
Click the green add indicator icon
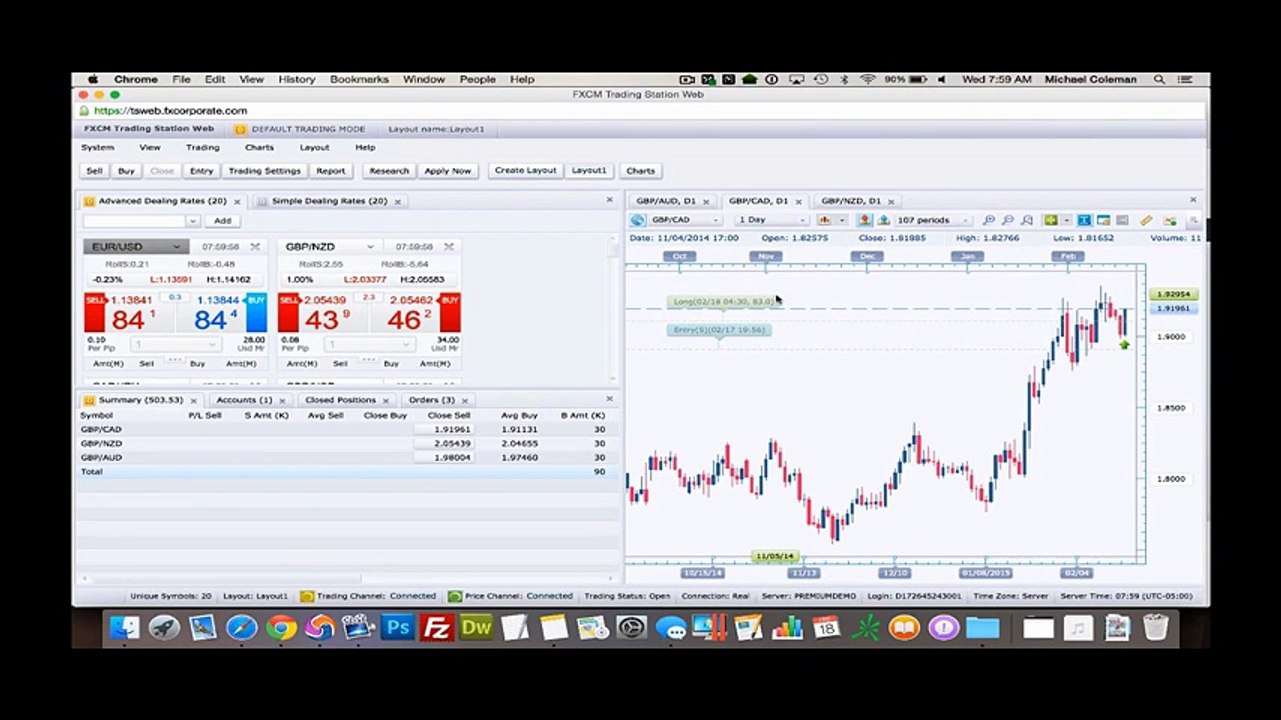tap(1050, 220)
